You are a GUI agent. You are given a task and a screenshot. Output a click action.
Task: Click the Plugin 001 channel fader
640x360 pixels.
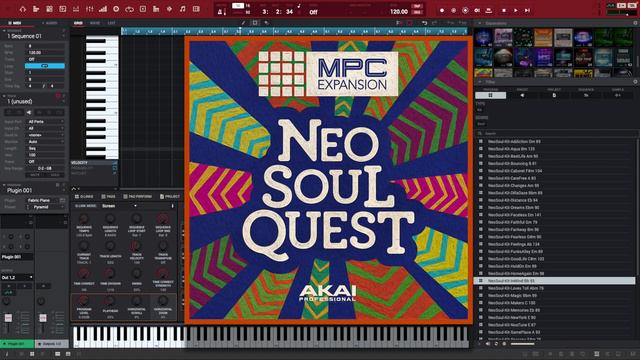tap(8, 318)
